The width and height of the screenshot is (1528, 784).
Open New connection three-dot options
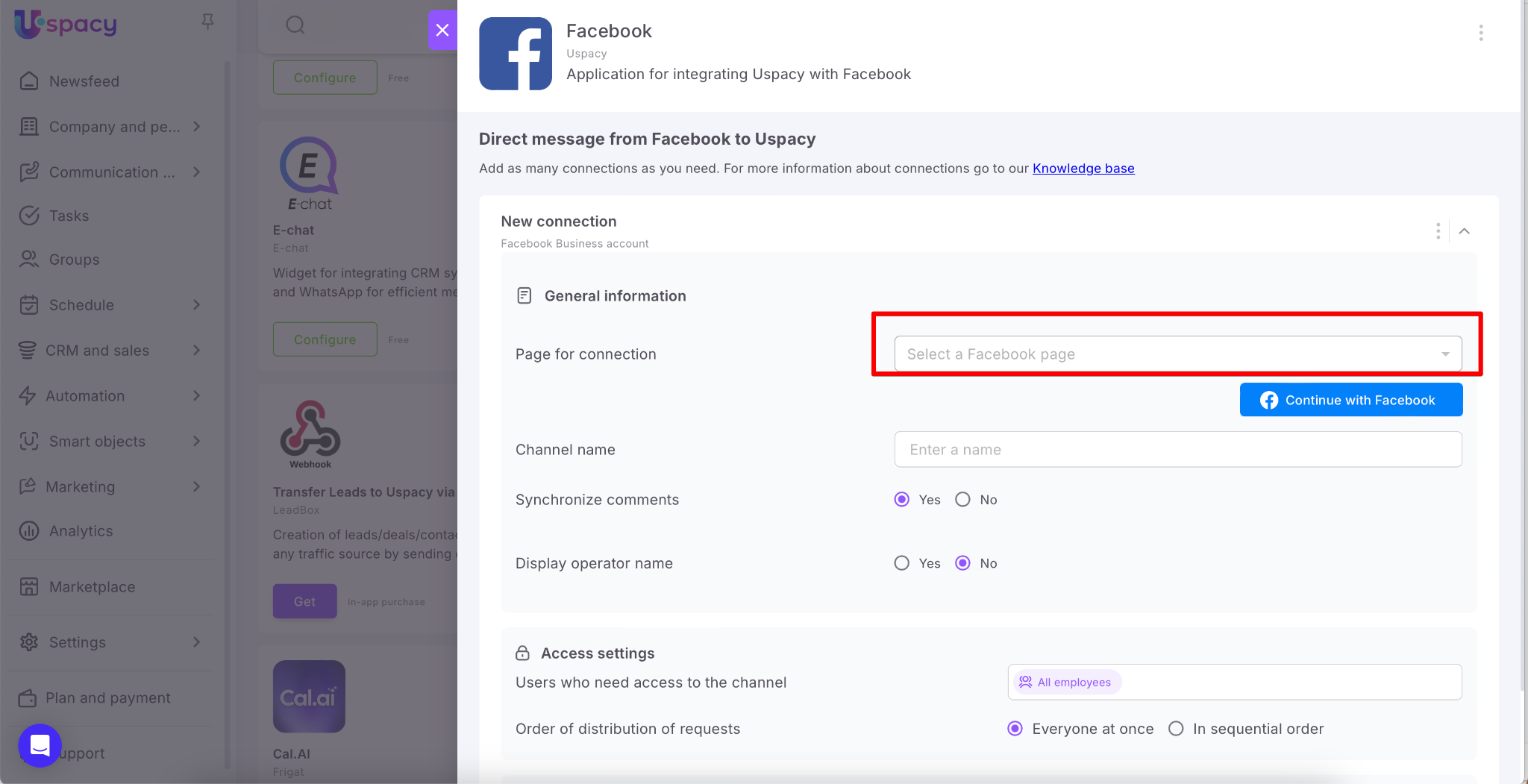click(x=1438, y=231)
